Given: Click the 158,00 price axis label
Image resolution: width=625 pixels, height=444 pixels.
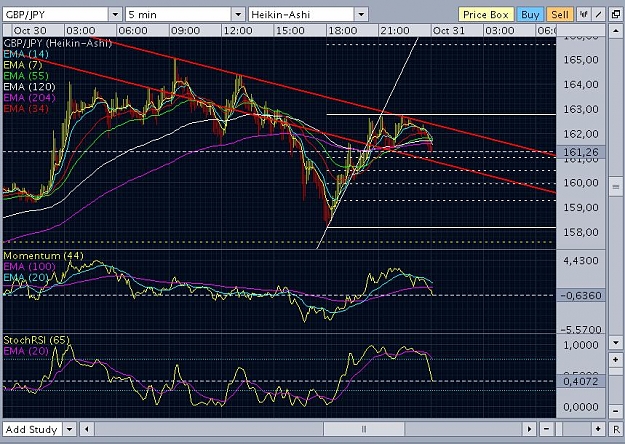Looking at the screenshot, I should coord(581,232).
